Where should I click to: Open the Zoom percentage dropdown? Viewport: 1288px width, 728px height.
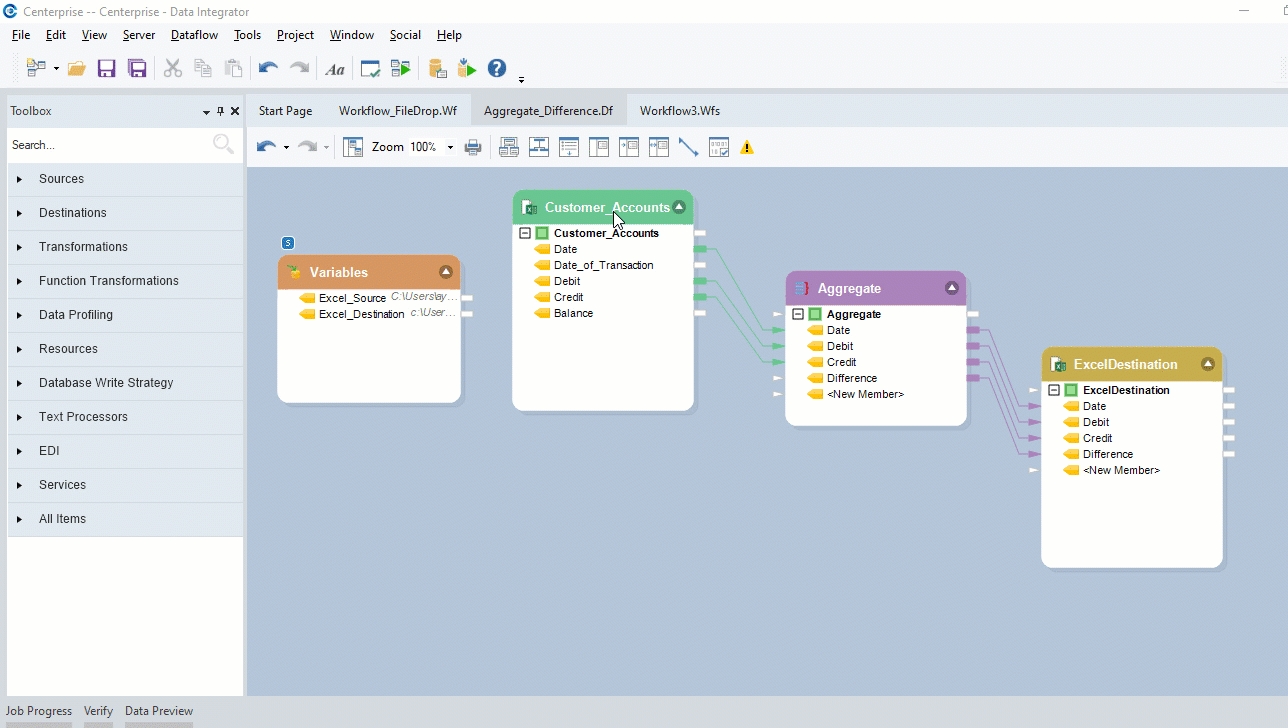pos(450,148)
